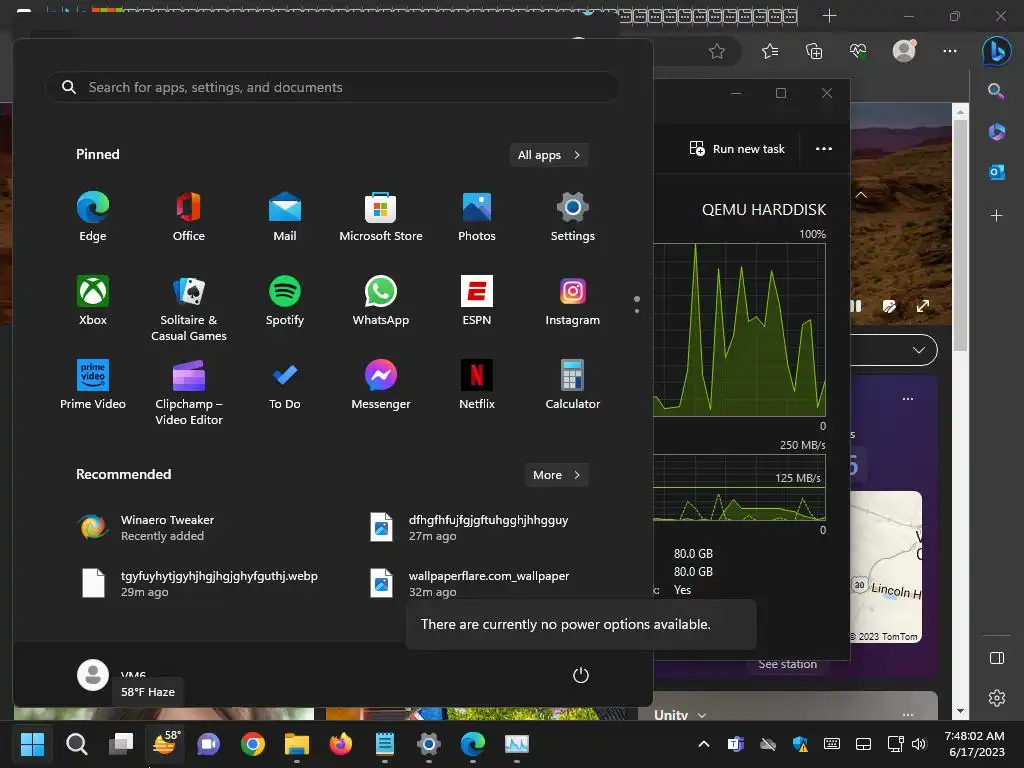Open Task Manager more options menu
Image resolution: width=1024 pixels, height=768 pixels.
(824, 149)
